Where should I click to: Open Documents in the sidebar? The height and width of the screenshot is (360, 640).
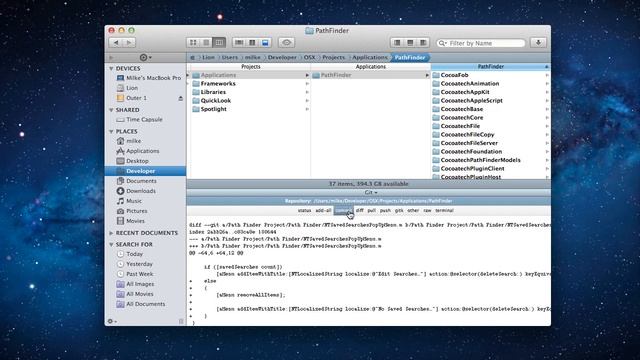coord(136,181)
